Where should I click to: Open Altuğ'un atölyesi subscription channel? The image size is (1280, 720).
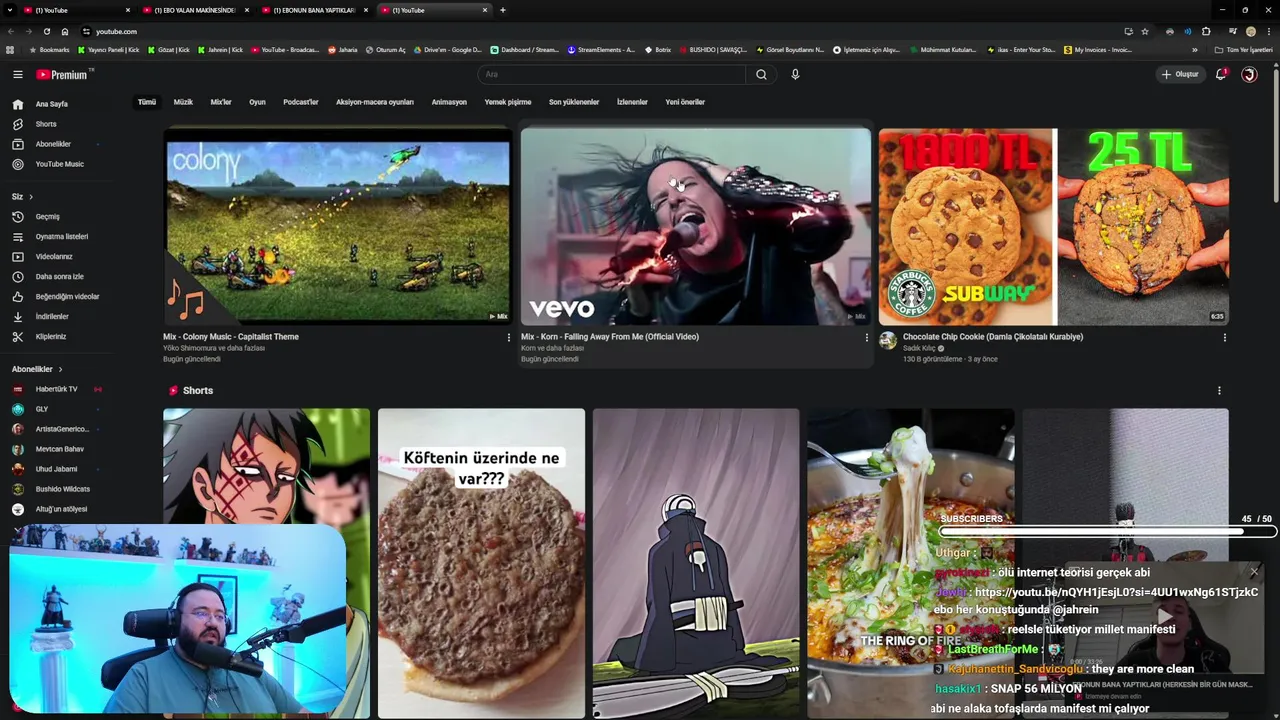point(61,509)
